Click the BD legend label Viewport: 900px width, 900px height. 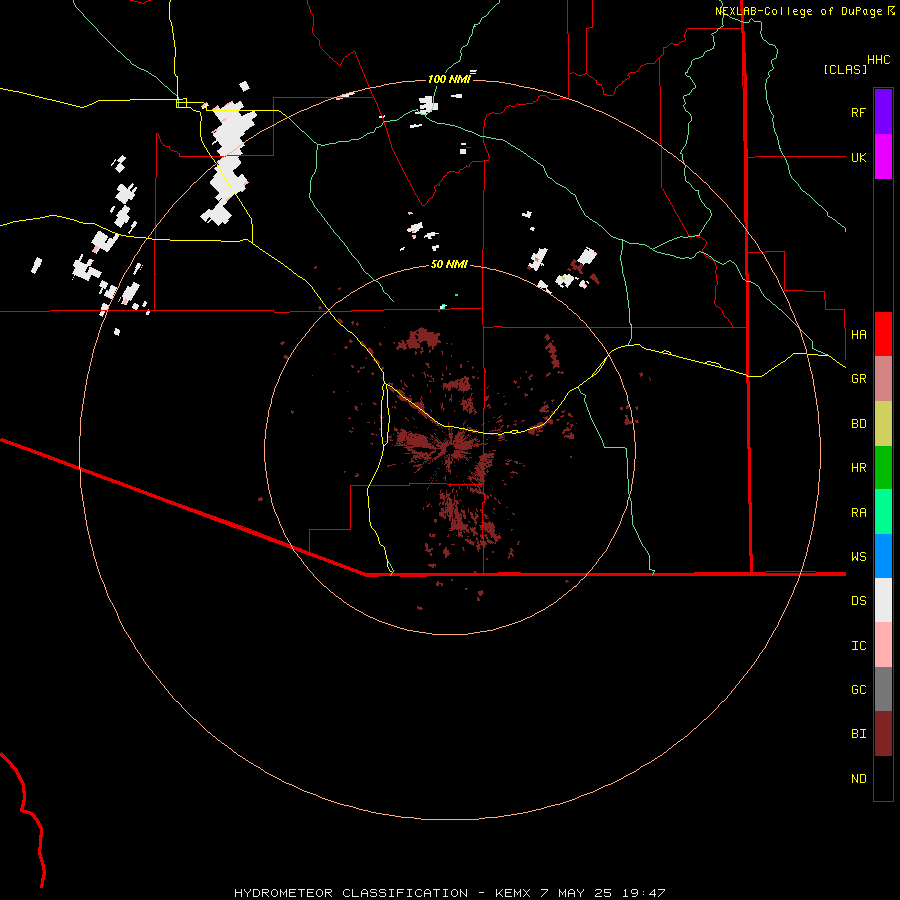pos(859,424)
